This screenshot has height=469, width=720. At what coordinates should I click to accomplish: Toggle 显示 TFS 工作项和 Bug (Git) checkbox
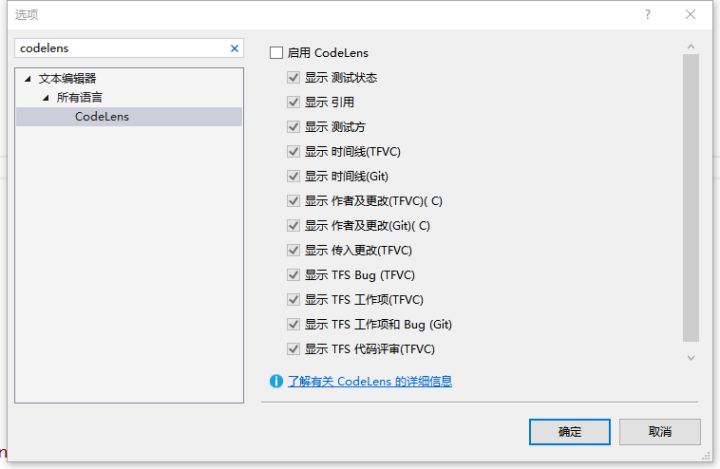[293, 324]
